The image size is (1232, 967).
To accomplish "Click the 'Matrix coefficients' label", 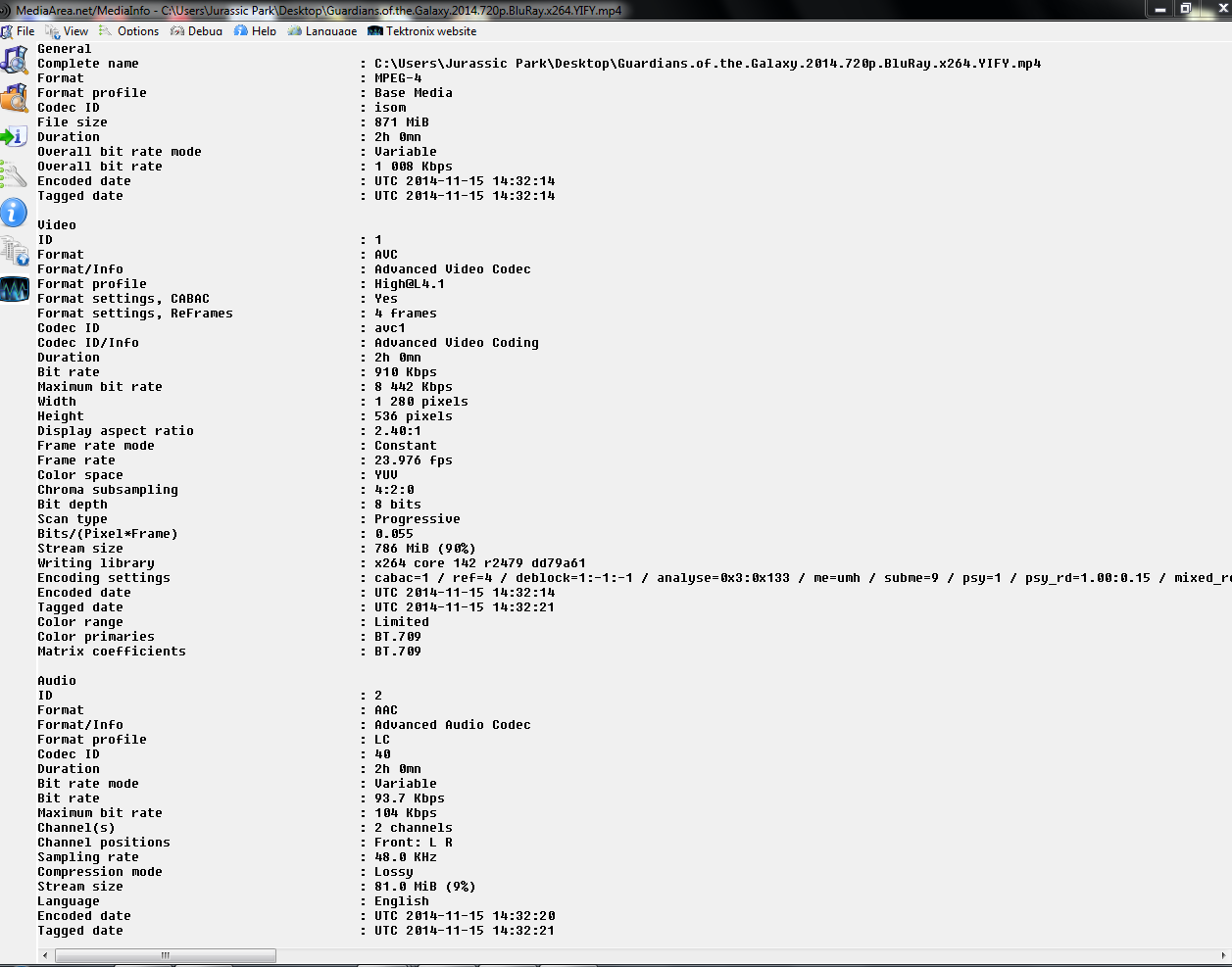I will [112, 652].
